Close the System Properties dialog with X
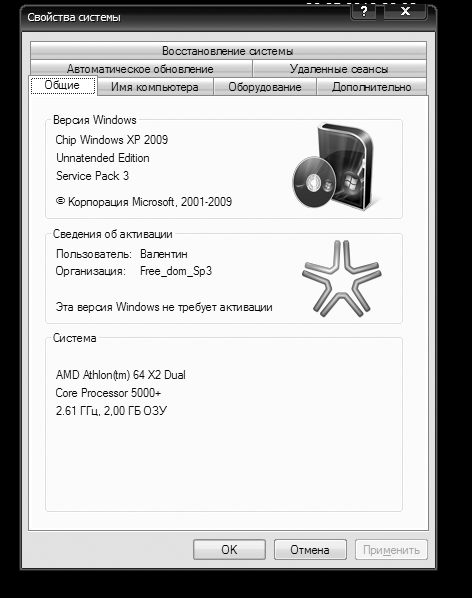The width and height of the screenshot is (472, 598). pos(405,11)
